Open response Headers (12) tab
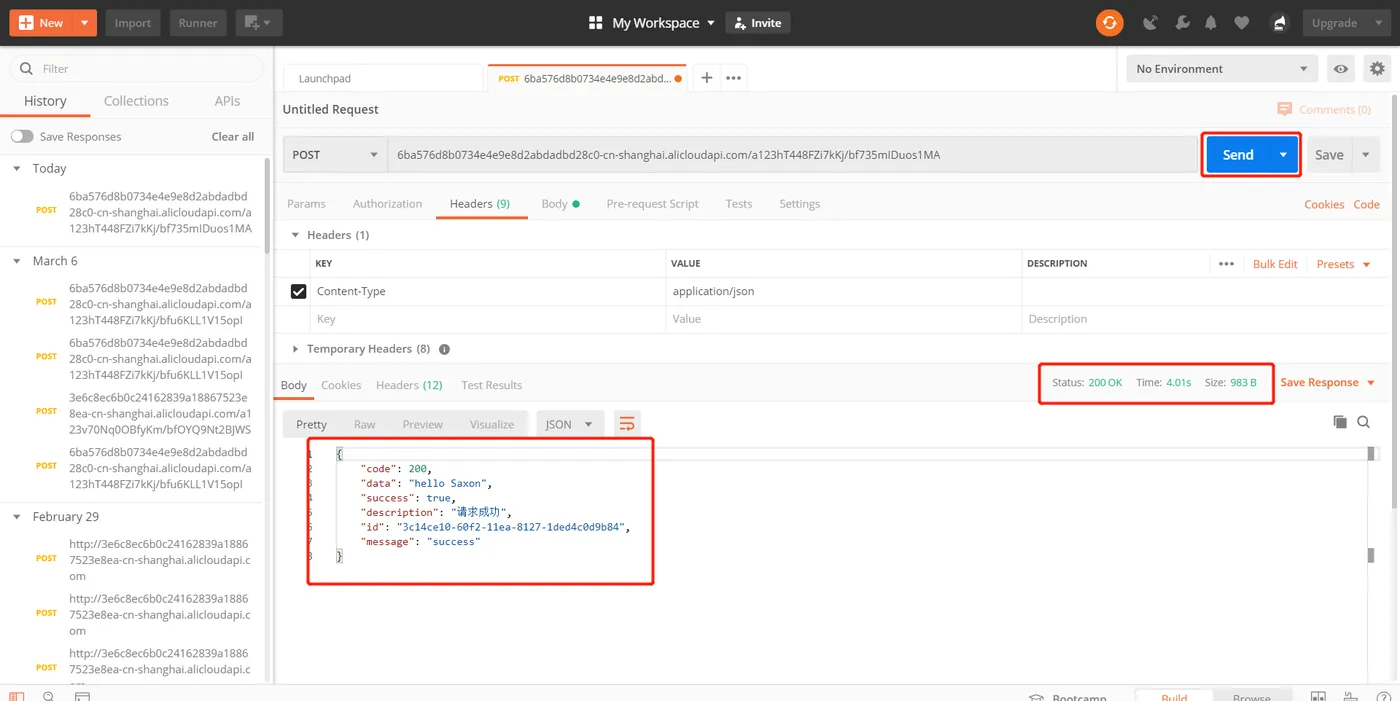 tap(409, 385)
